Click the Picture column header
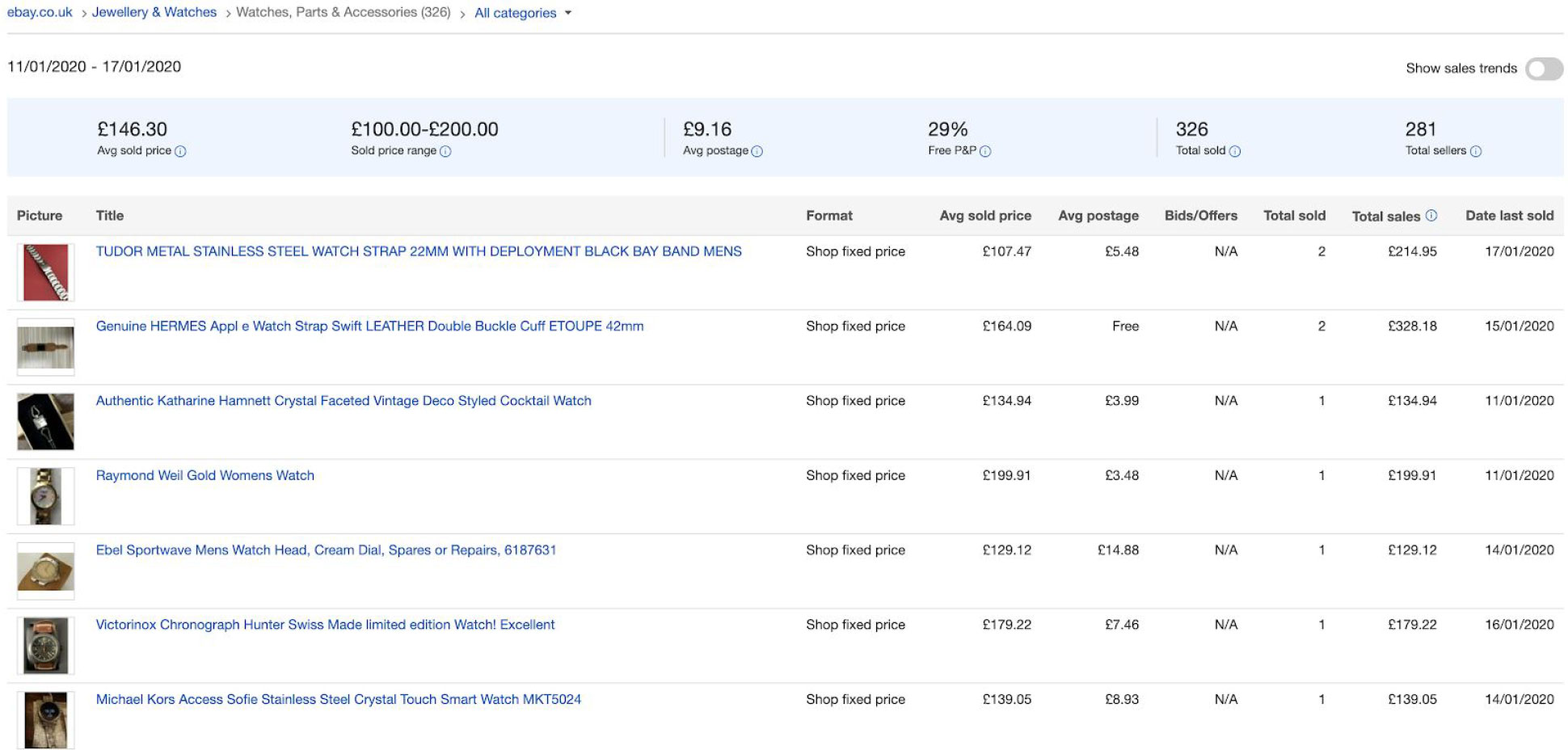This screenshot has width=1568, height=750. click(40, 216)
